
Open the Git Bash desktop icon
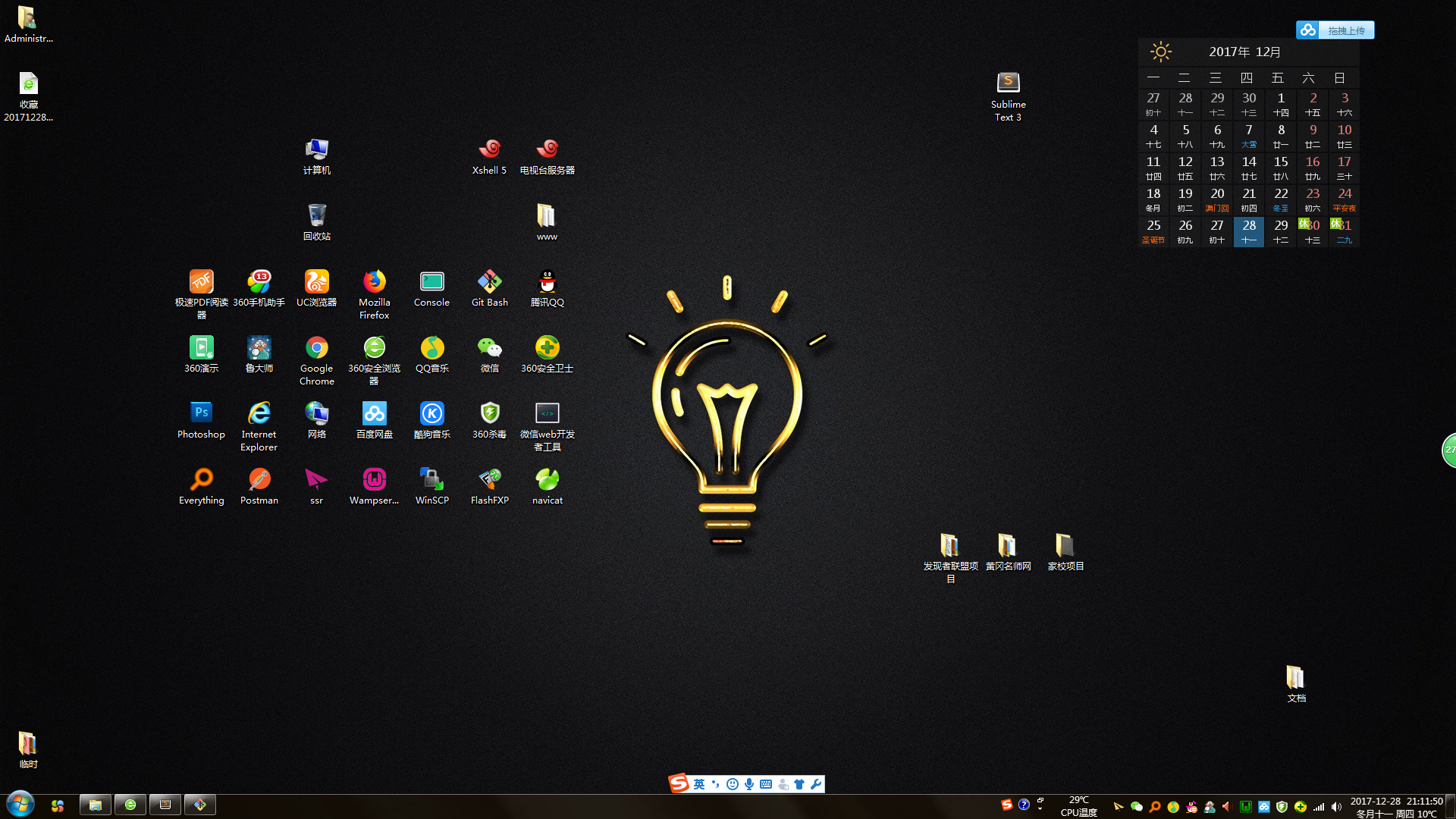pos(489,288)
